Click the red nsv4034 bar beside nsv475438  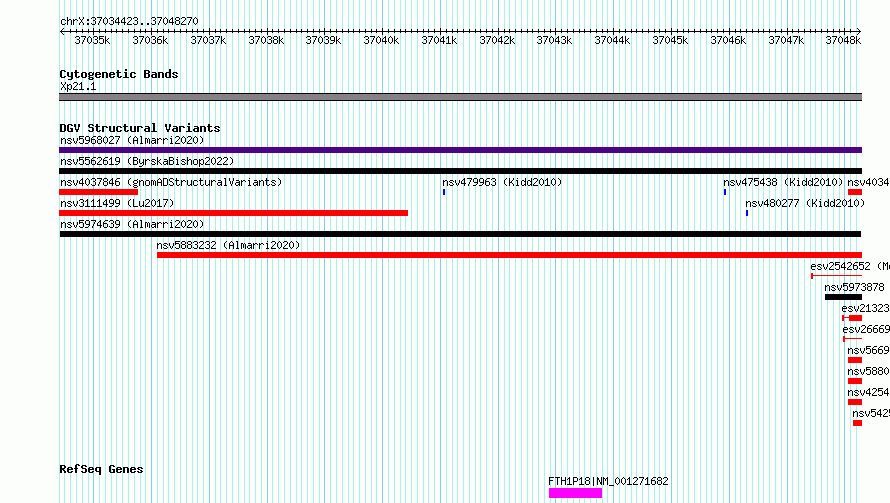click(x=855, y=192)
